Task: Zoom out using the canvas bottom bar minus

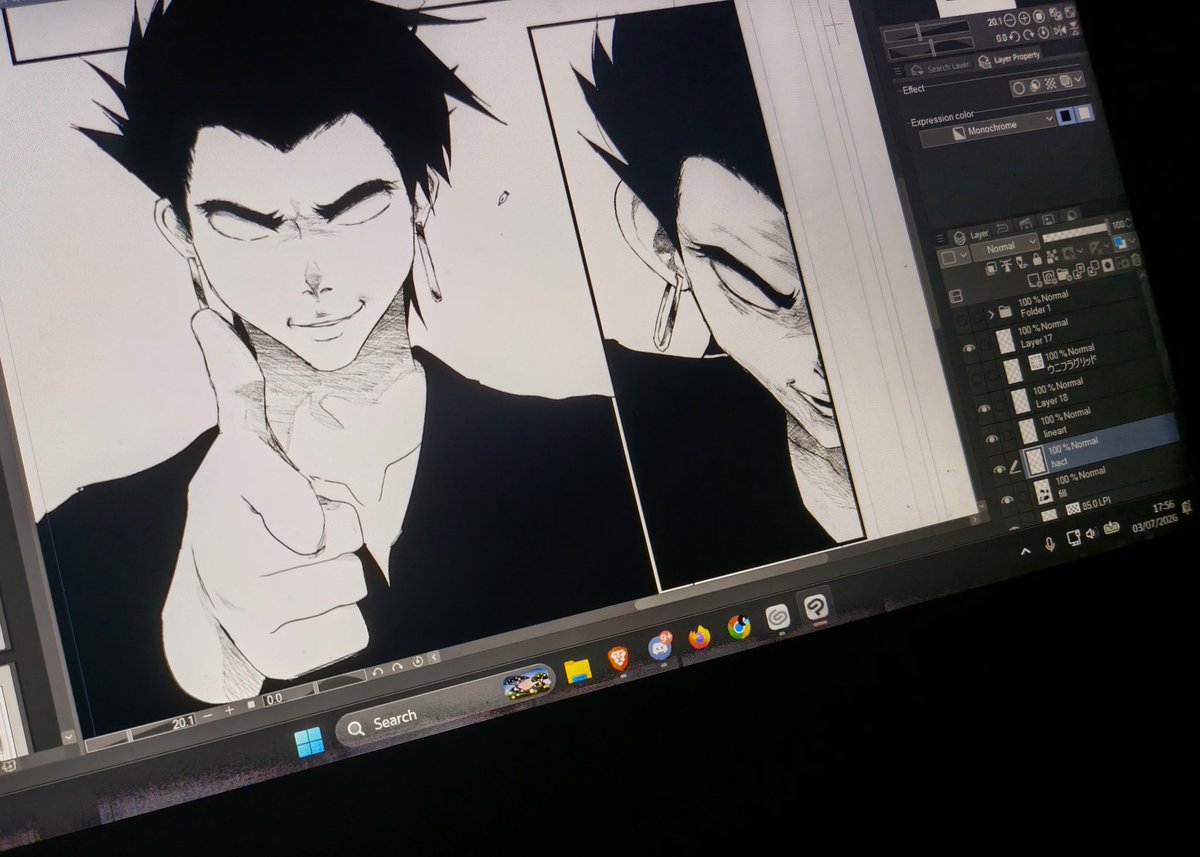Action: [x=208, y=715]
